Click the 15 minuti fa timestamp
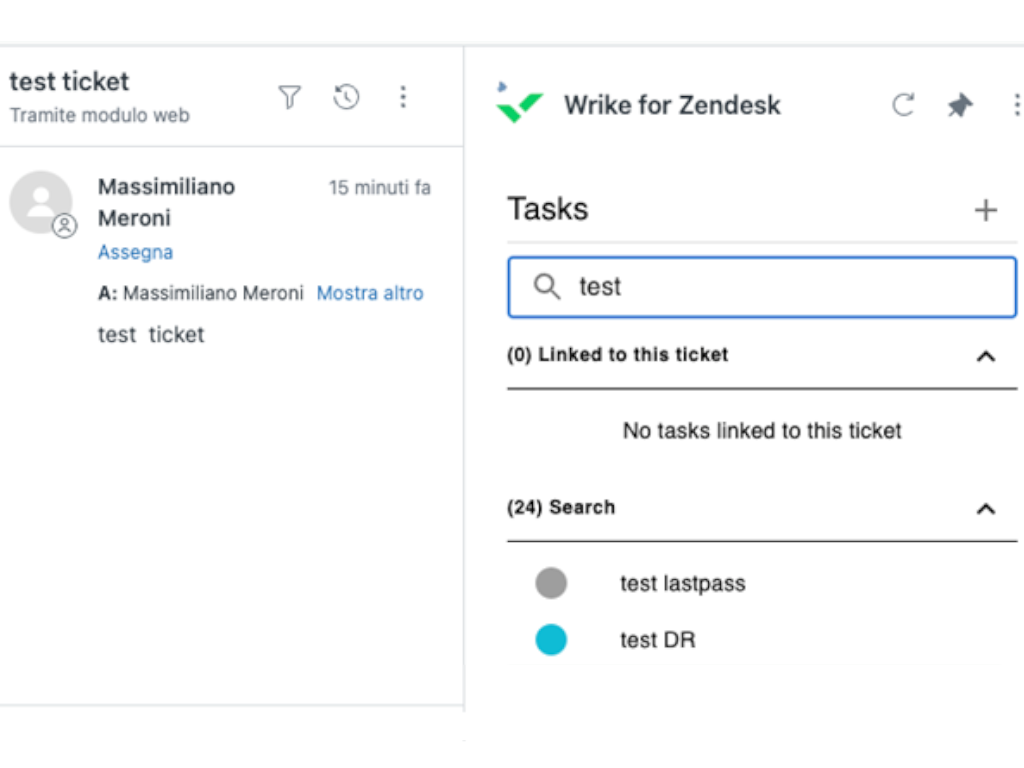The width and height of the screenshot is (1024, 768). click(x=379, y=187)
